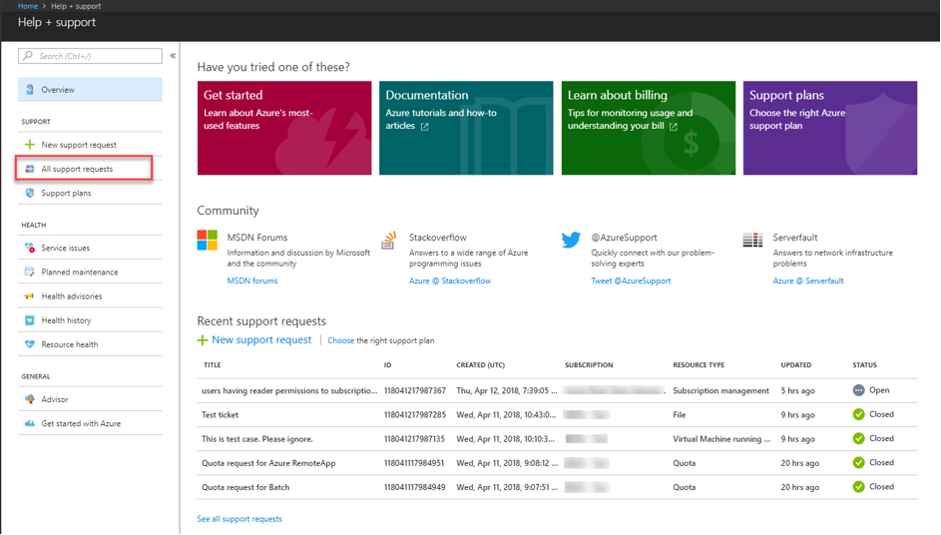Click the See all support requests link
The image size is (941, 535).
pos(239,519)
